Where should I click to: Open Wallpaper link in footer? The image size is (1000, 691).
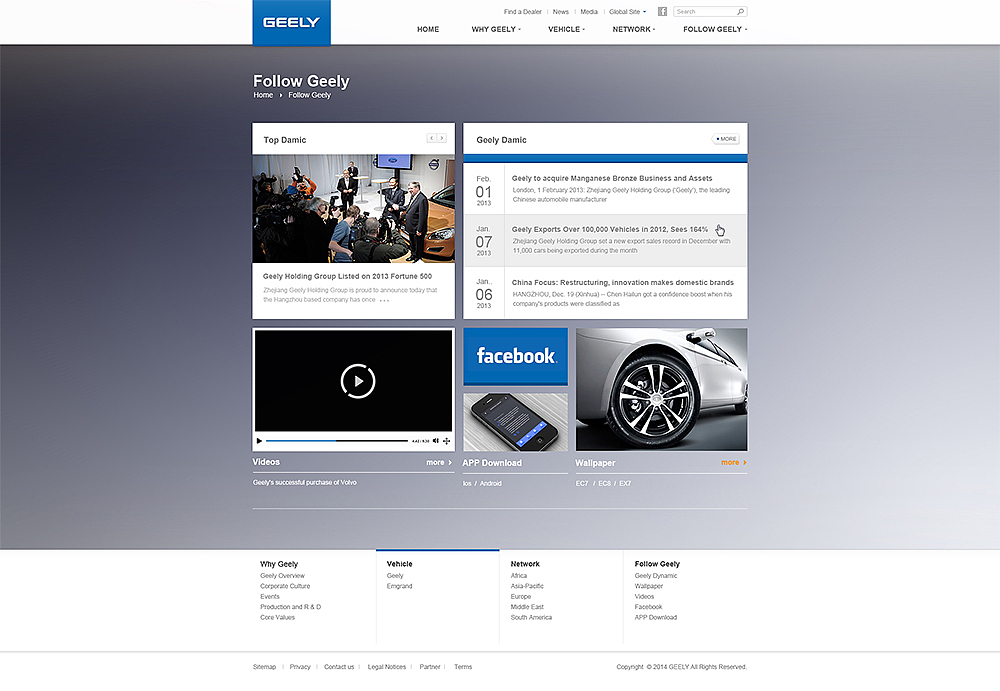pyautogui.click(x=649, y=586)
